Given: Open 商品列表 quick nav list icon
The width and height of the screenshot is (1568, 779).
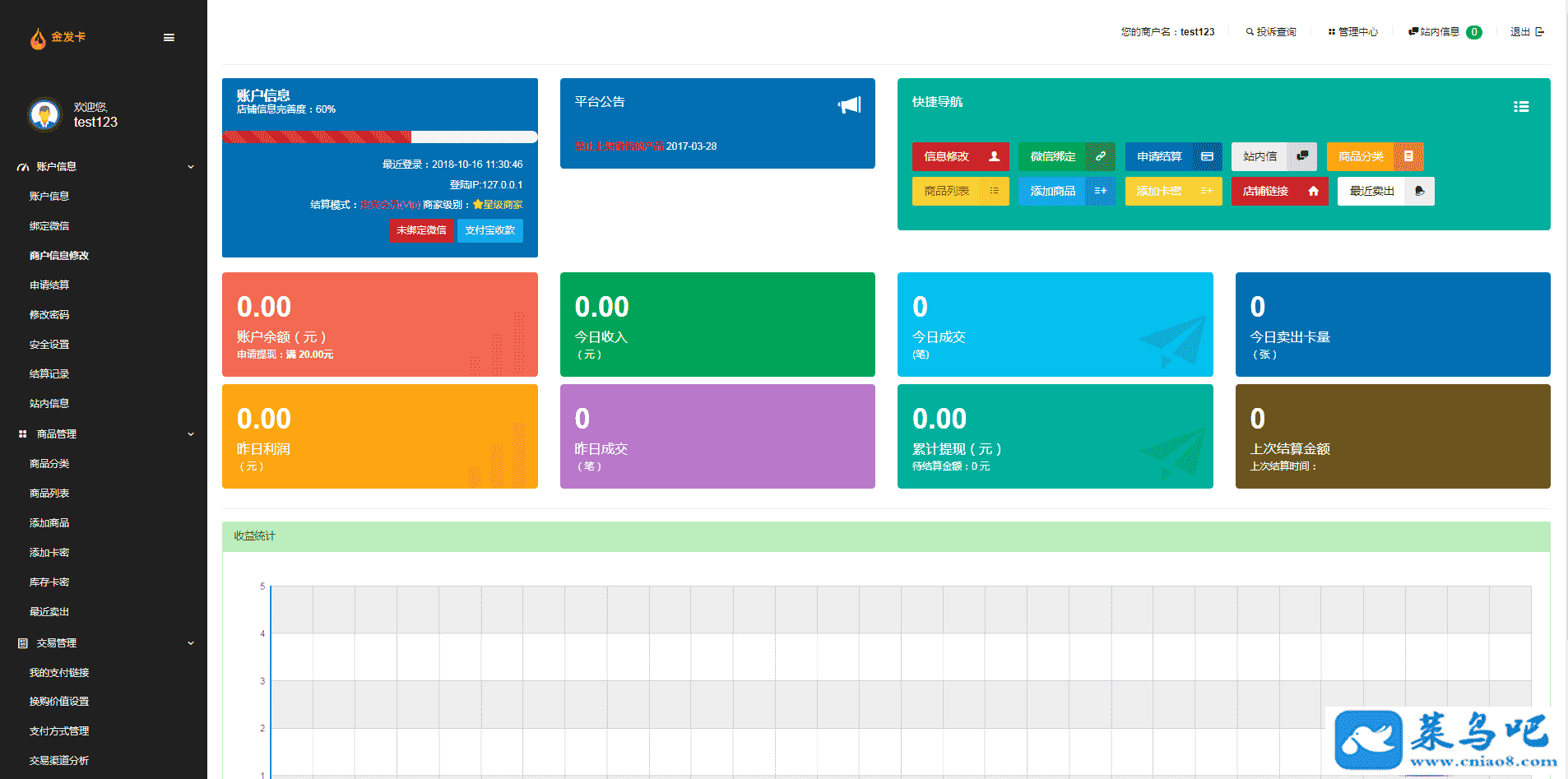Looking at the screenshot, I should coord(994,191).
